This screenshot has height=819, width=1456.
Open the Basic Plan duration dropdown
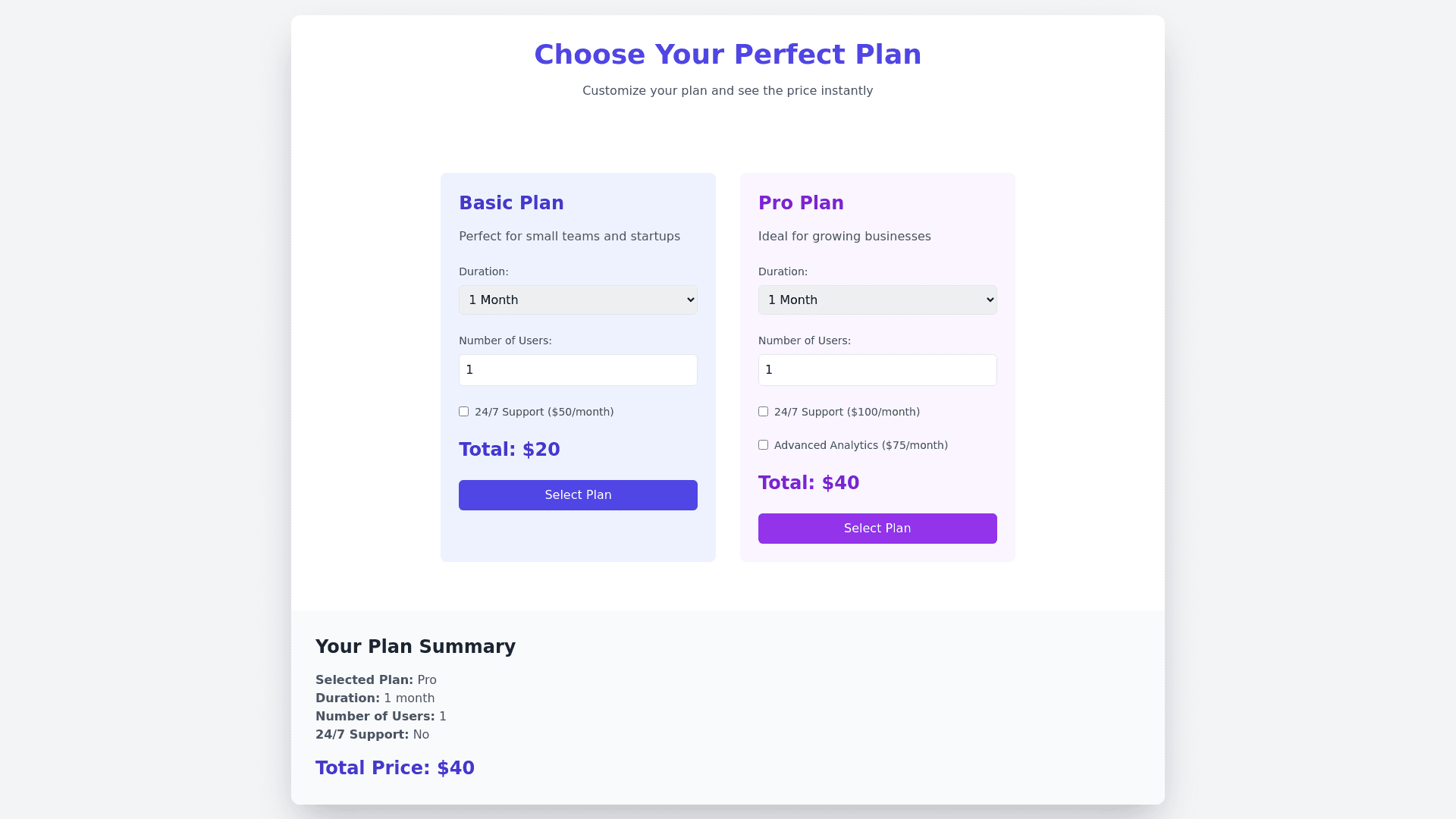[578, 300]
